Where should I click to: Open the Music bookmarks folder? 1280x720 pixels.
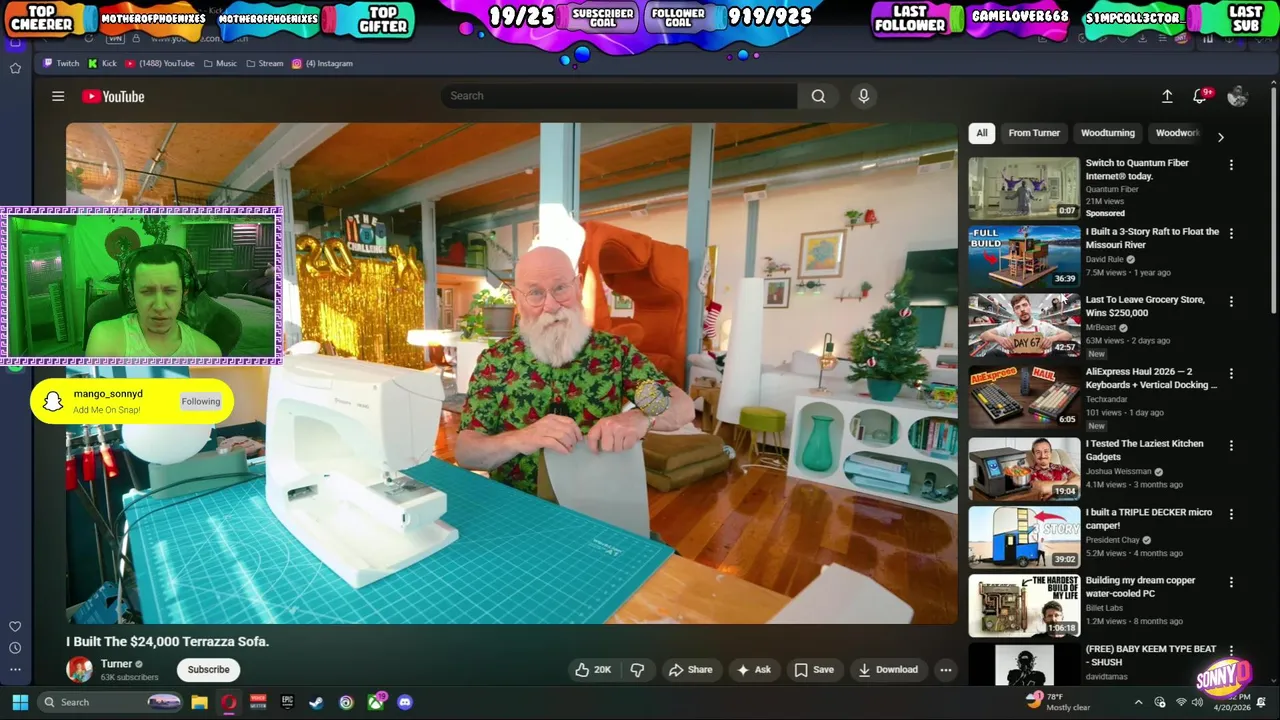point(220,63)
